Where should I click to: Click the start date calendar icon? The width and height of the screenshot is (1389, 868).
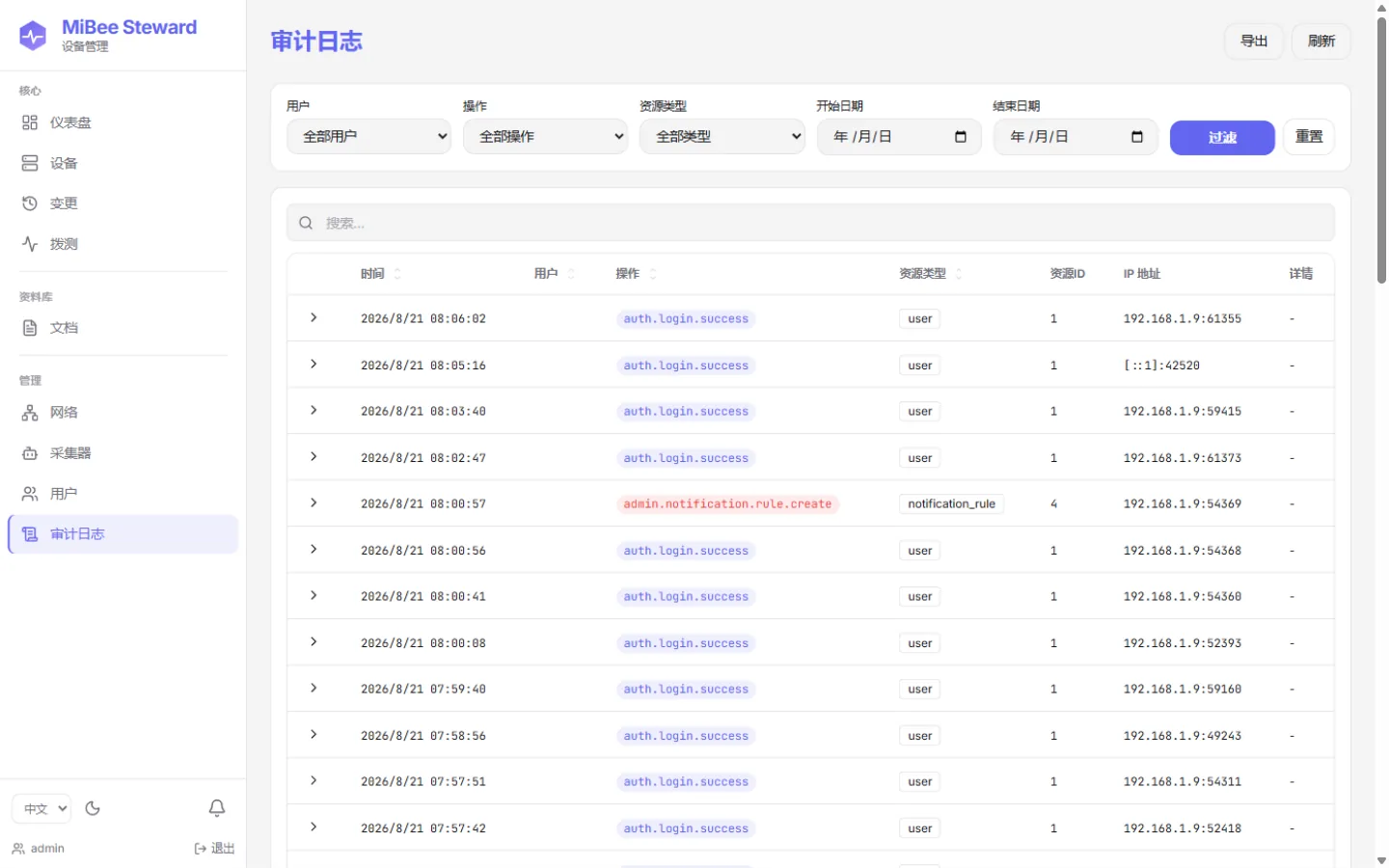click(961, 137)
